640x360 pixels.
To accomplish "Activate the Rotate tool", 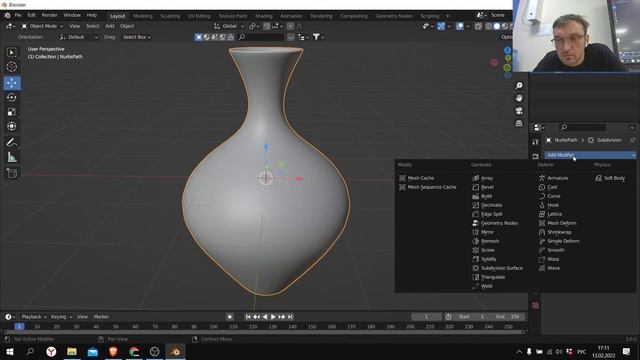I will (x=11, y=97).
